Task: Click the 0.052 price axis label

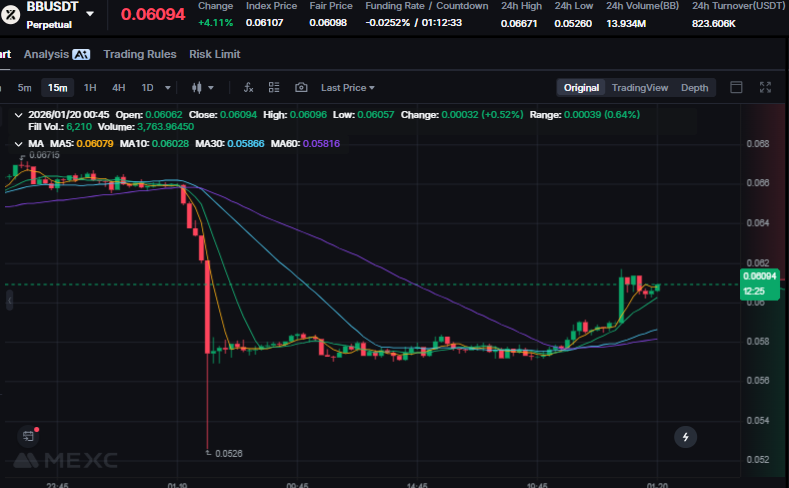Action: (758, 460)
